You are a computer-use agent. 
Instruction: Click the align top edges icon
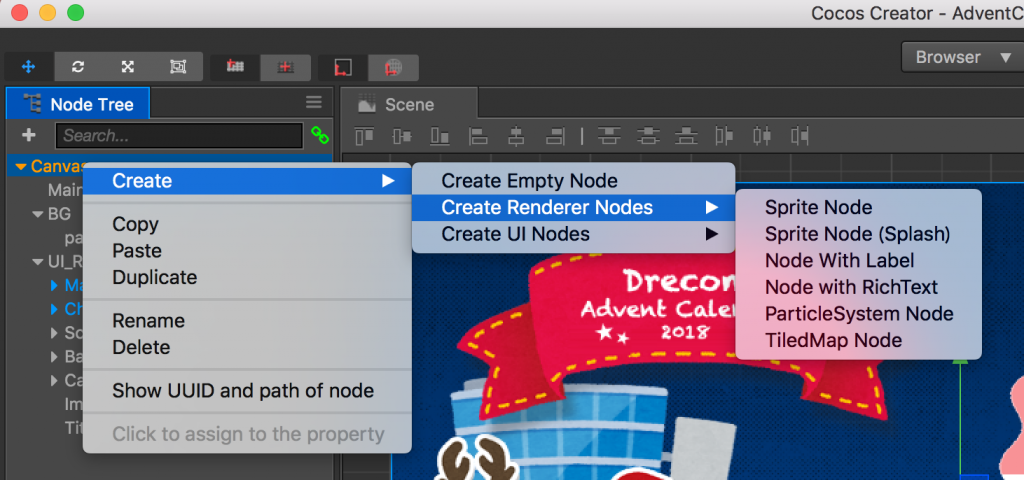click(365, 135)
